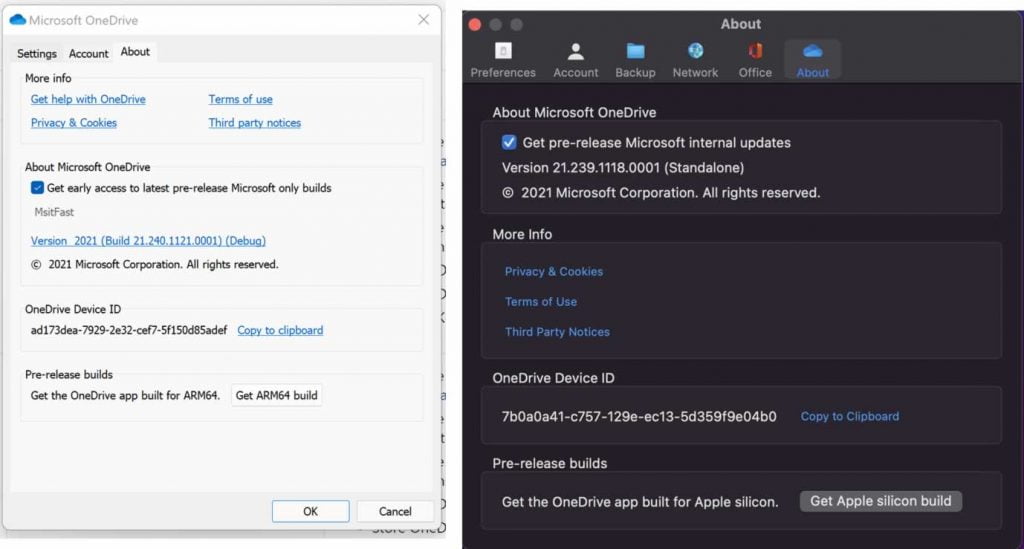Viewport: 1024px width, 549px height.
Task: Click Version 2021 Build 21.240.1121.0001 link
Action: click(x=148, y=241)
